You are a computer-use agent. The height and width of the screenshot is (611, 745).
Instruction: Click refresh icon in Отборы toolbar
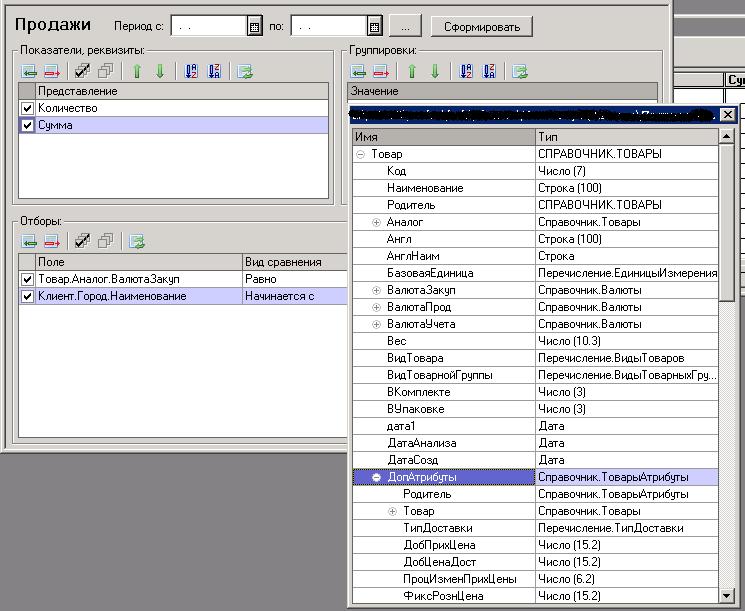click(x=137, y=241)
